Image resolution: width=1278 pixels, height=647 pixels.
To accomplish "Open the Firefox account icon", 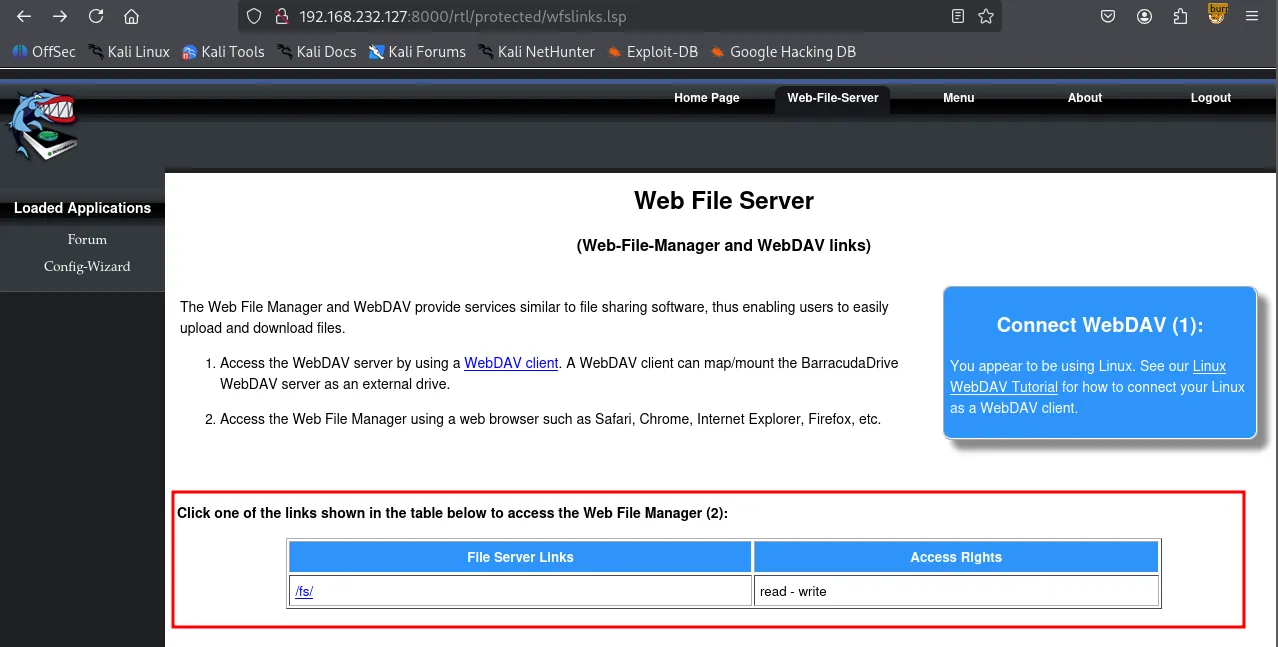I will coord(1144,16).
